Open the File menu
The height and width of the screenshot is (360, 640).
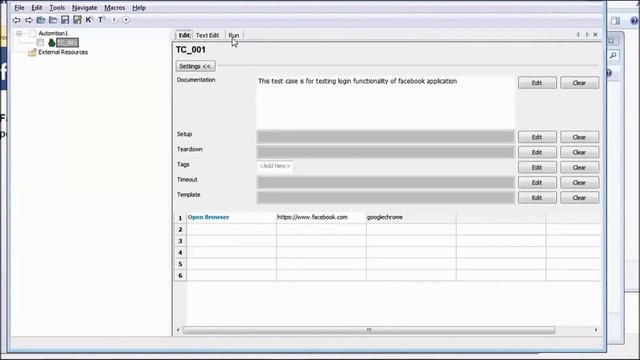click(19, 8)
